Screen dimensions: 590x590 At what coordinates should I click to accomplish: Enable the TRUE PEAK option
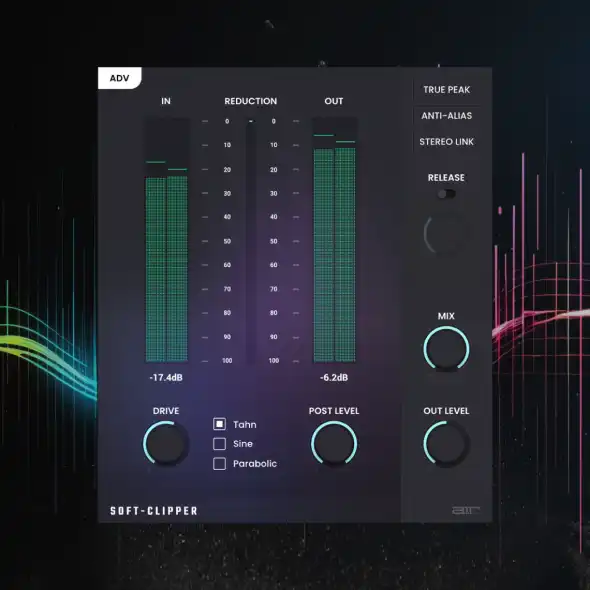click(x=446, y=90)
